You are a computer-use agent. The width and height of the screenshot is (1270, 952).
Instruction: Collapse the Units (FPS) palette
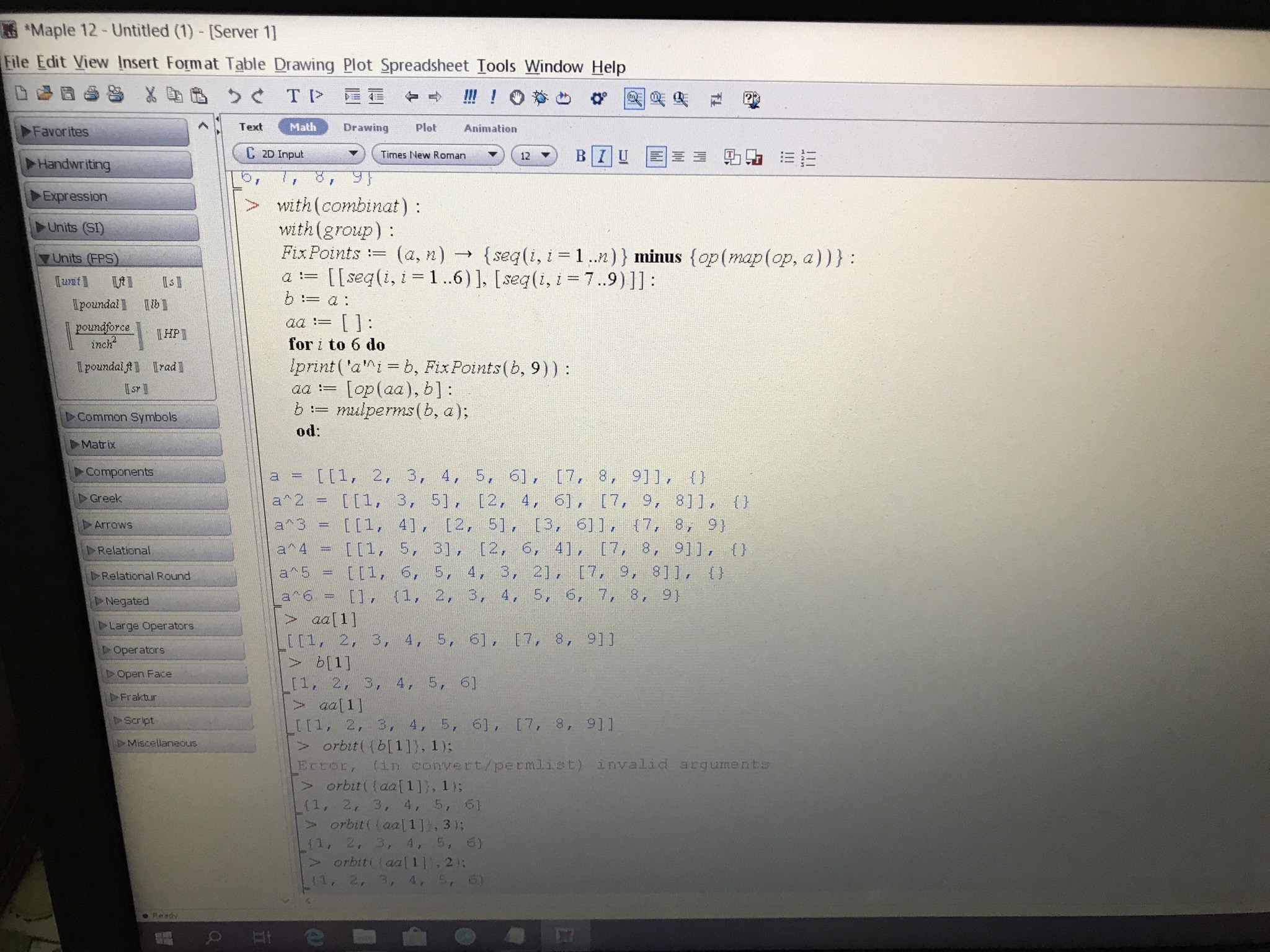pyautogui.click(x=118, y=258)
